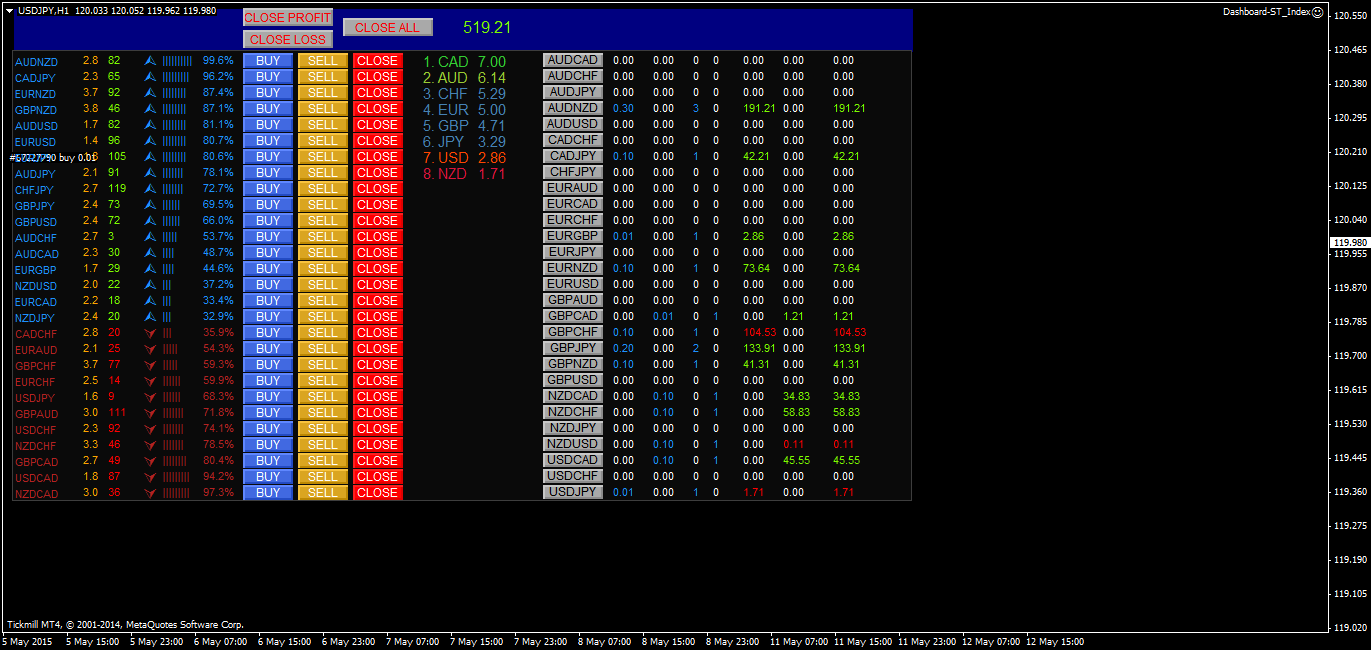The height and width of the screenshot is (650, 1371).
Task: Click the USDCAD pair button in right table
Action: [573, 460]
